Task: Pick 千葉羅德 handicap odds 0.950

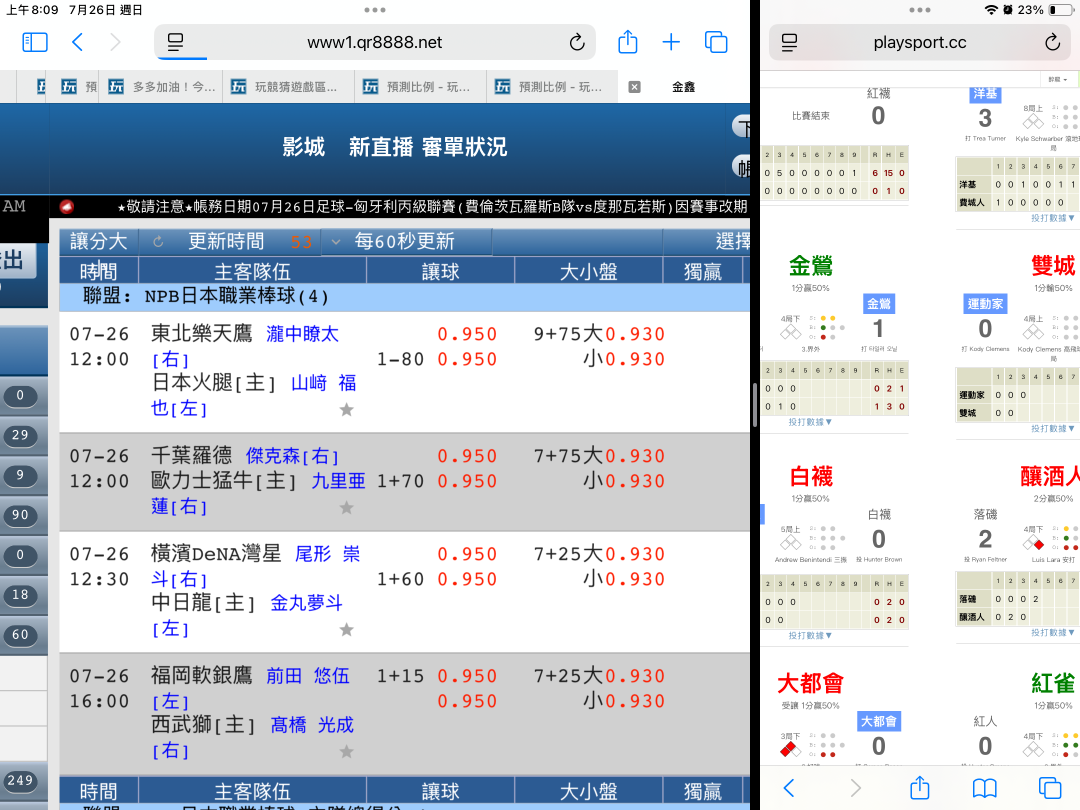Action: [x=467, y=456]
